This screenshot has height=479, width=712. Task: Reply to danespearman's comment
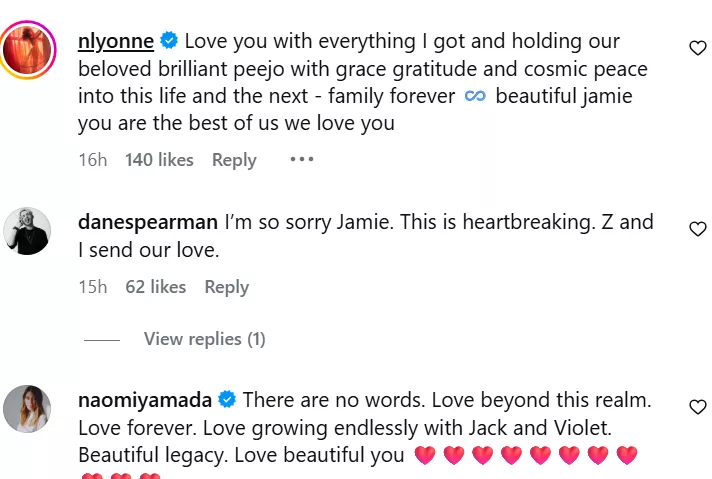pos(226,287)
